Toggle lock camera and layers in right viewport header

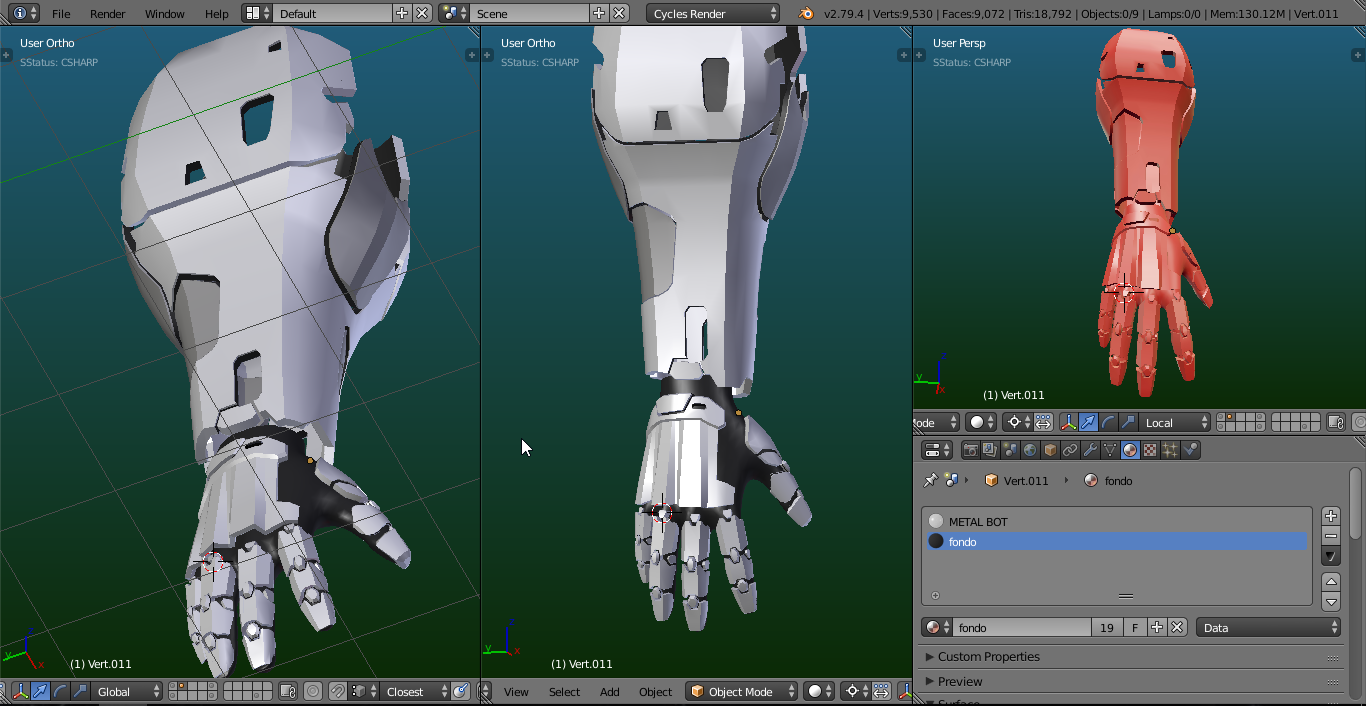click(1335, 422)
